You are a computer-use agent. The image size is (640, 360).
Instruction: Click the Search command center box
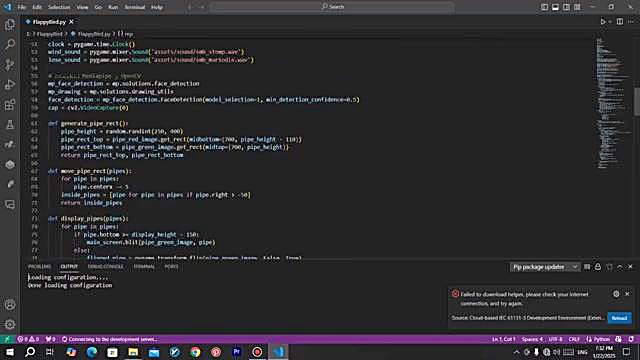(332, 7)
